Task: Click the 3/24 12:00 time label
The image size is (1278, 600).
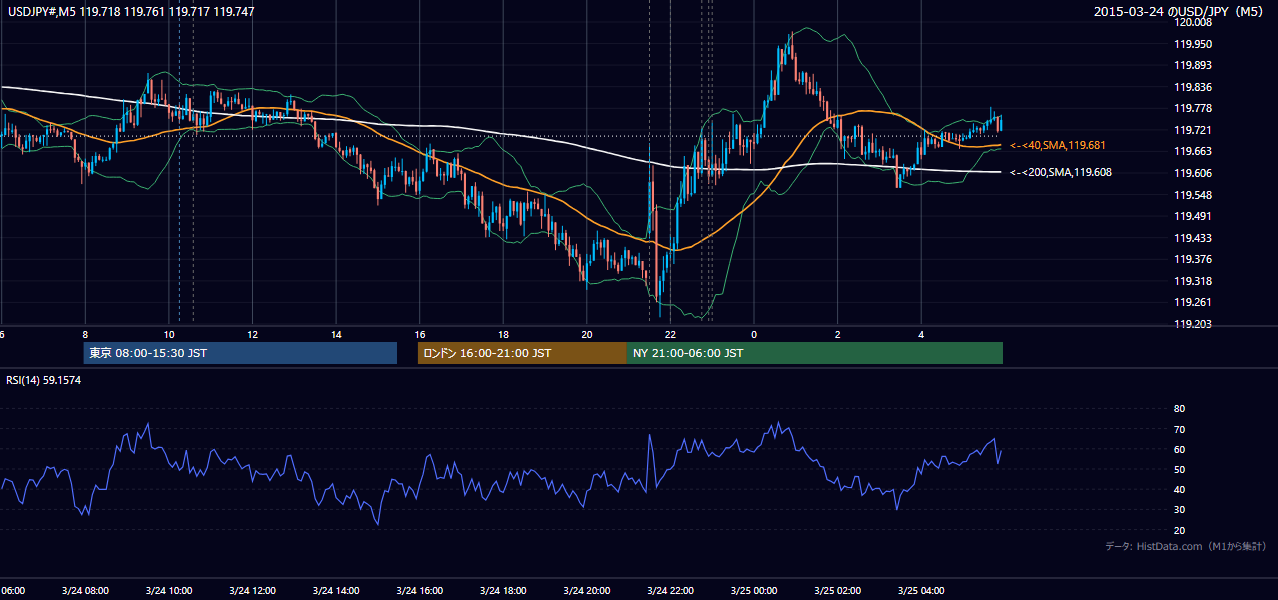Action: [252, 591]
